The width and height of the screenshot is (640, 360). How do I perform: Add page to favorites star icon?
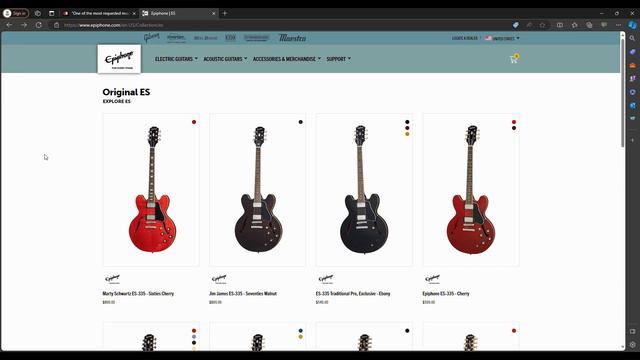542,25
